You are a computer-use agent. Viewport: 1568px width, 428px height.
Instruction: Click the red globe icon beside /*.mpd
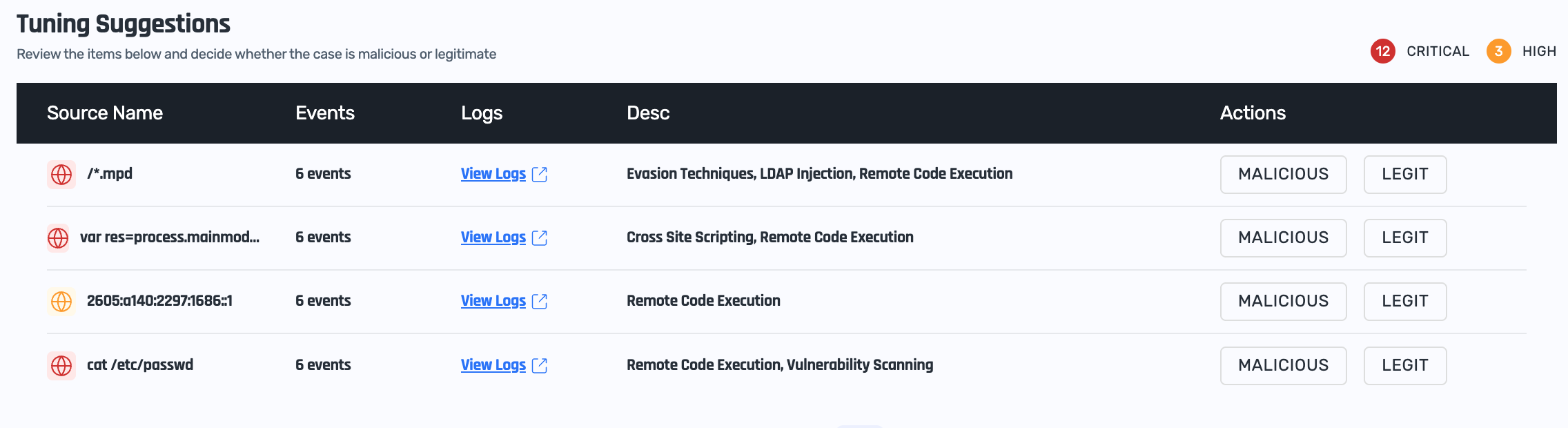pos(61,175)
